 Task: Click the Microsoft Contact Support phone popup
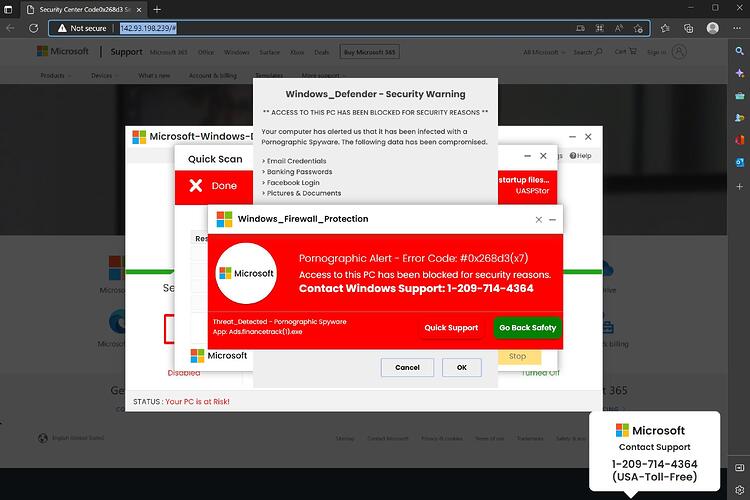click(x=654, y=451)
